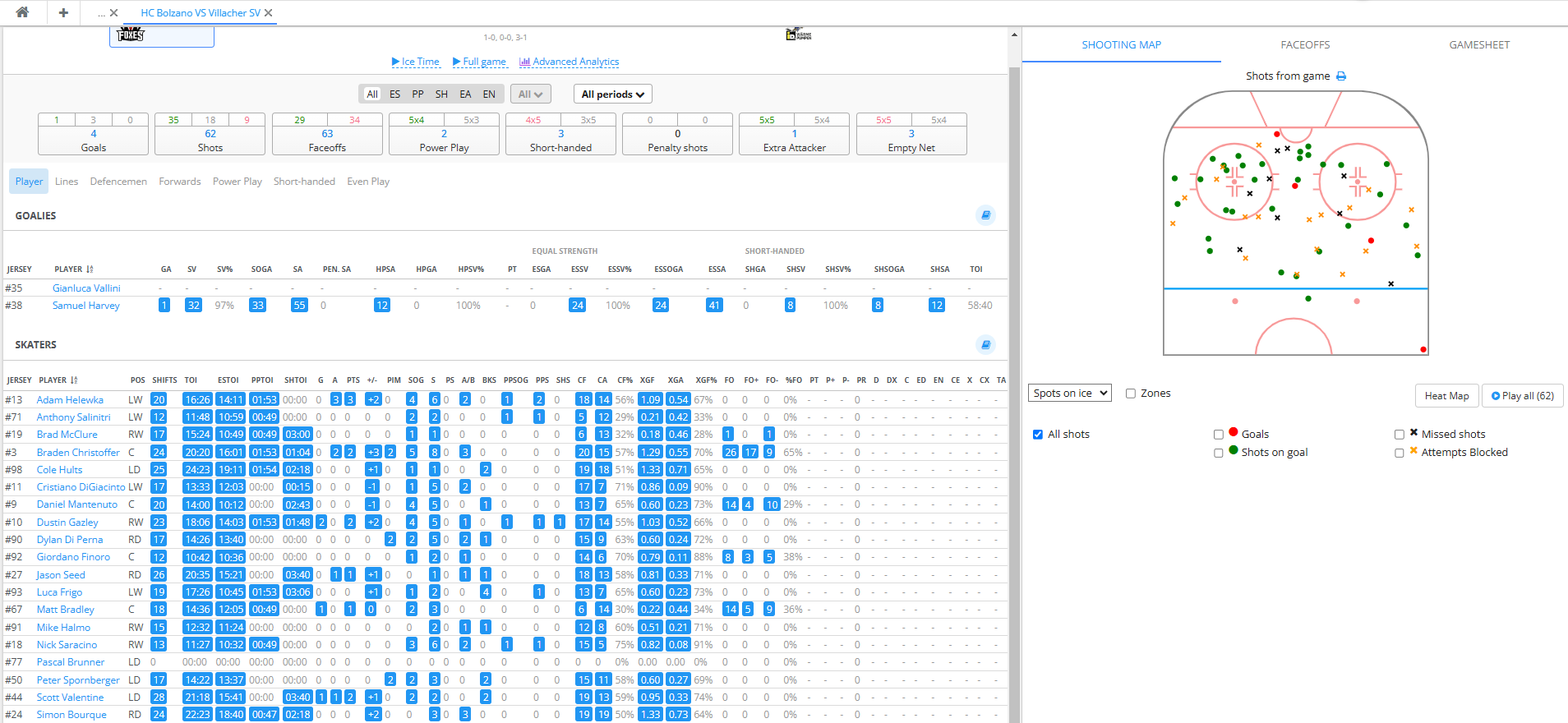This screenshot has height=723, width=1568.
Task: Expand the Spots on ice dropdown
Action: pyautogui.click(x=1069, y=394)
